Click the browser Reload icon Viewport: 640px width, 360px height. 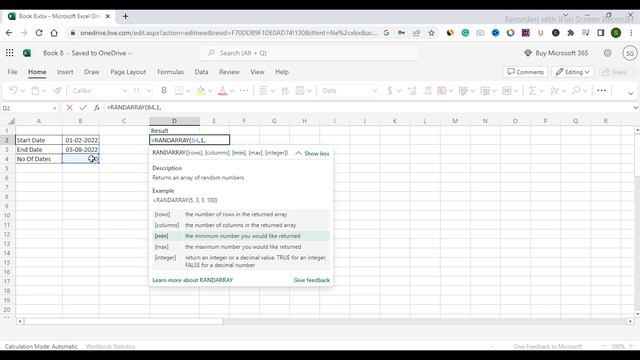coord(39,33)
